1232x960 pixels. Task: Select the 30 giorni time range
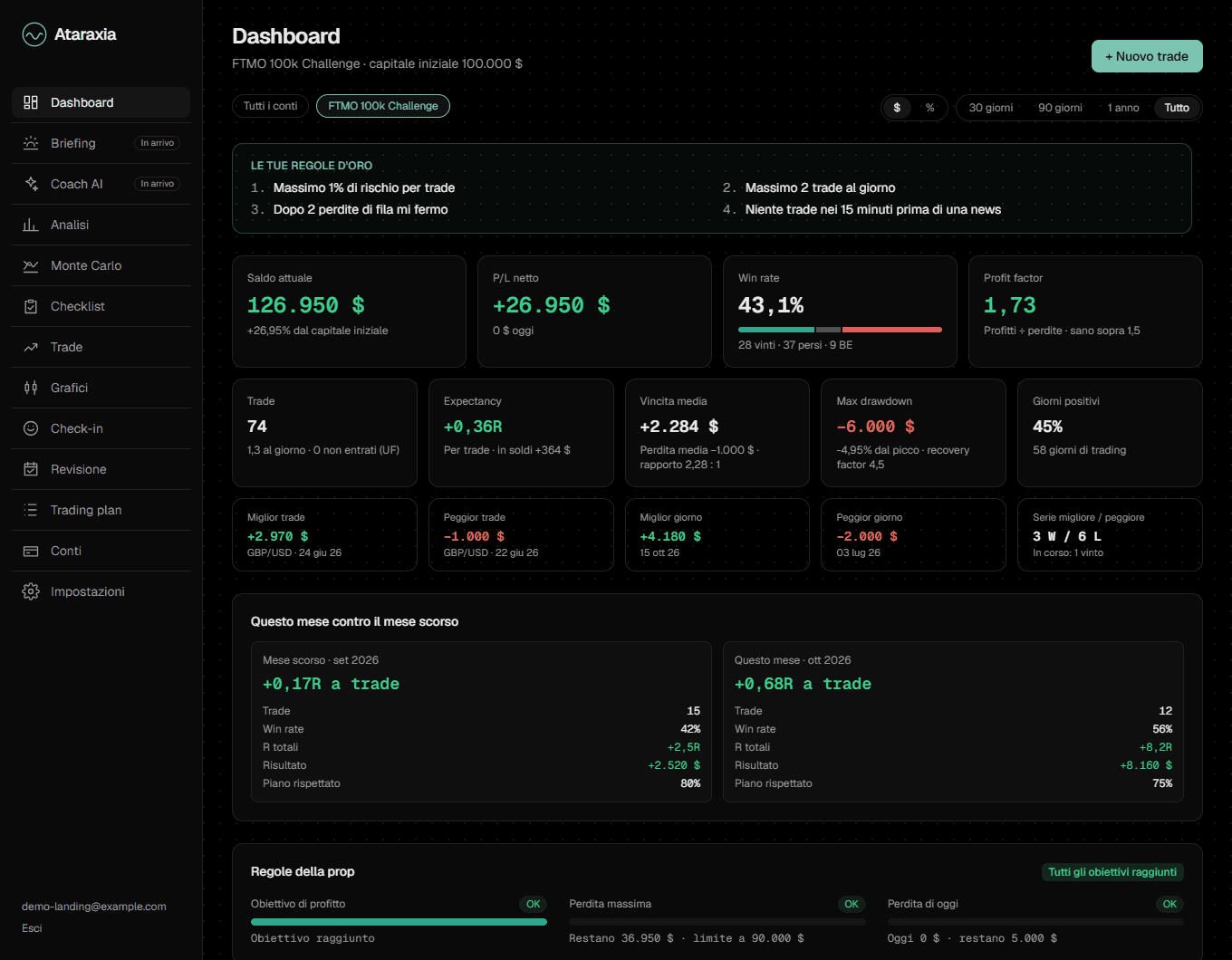[x=991, y=108]
